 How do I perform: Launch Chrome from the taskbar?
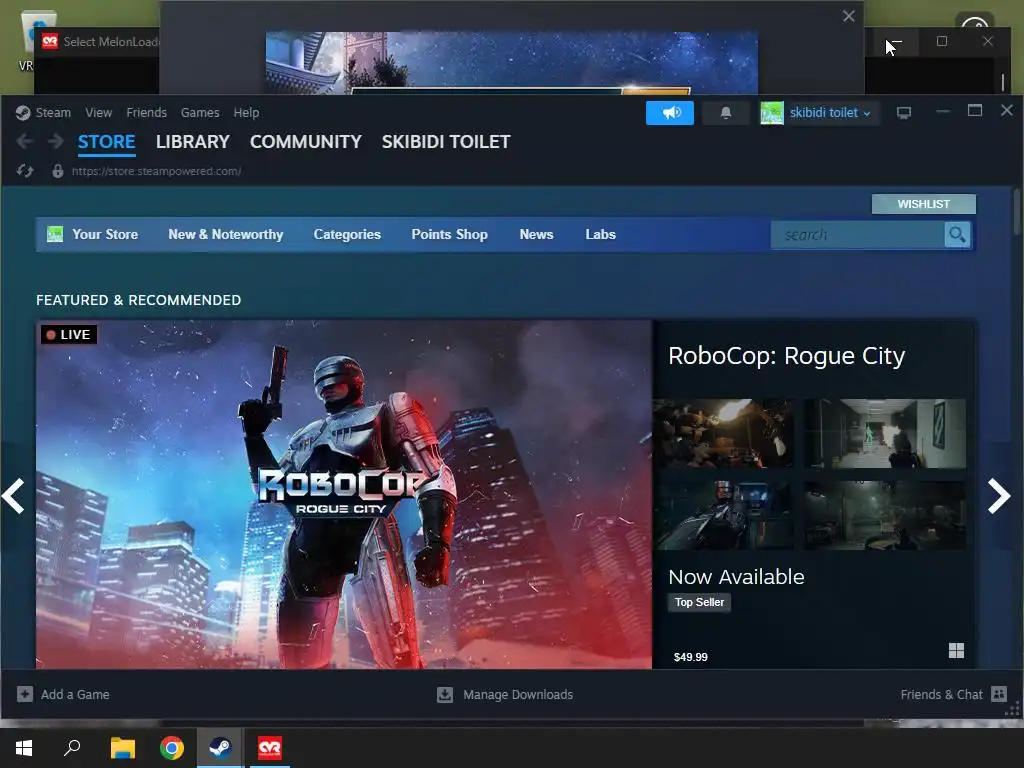tap(172, 748)
